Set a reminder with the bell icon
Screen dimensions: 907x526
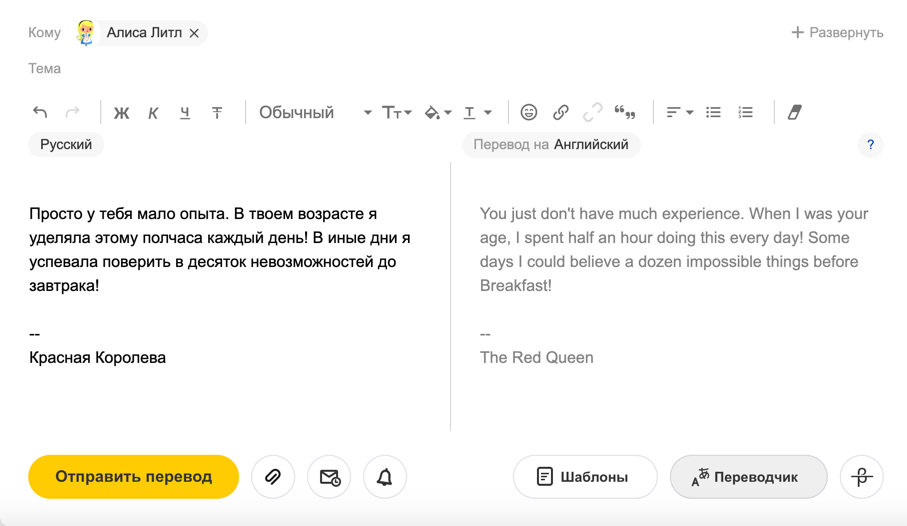point(385,477)
